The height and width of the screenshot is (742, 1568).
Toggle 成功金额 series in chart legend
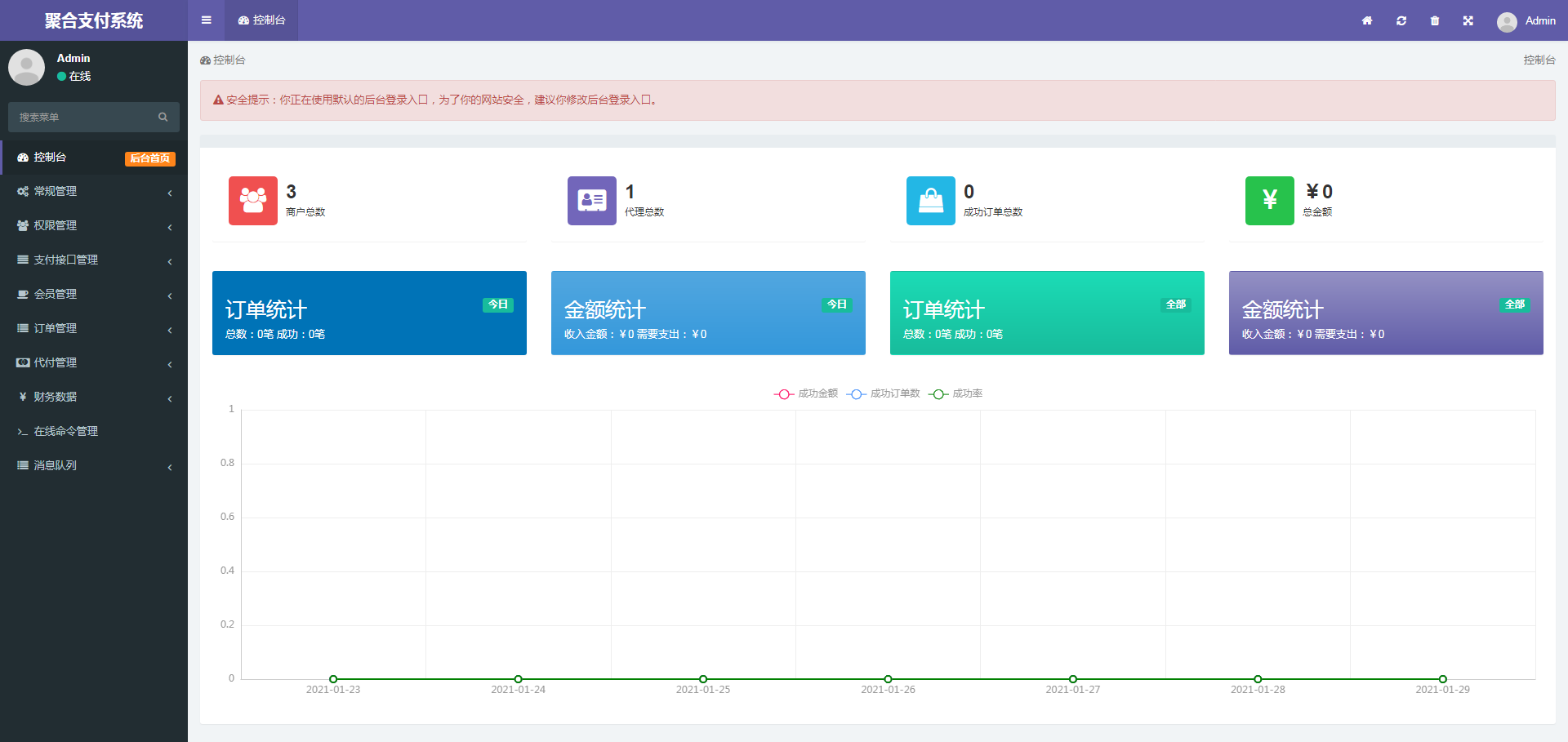click(x=806, y=393)
